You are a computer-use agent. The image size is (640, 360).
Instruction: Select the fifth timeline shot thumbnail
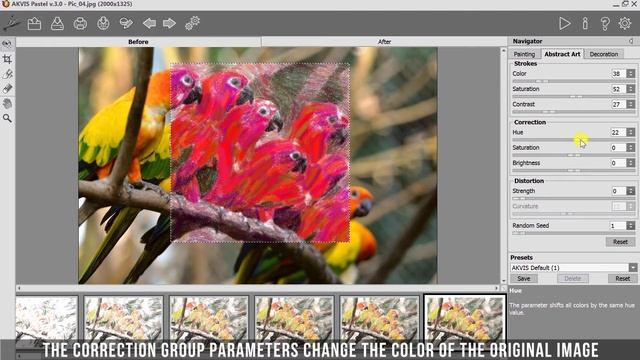click(379, 318)
